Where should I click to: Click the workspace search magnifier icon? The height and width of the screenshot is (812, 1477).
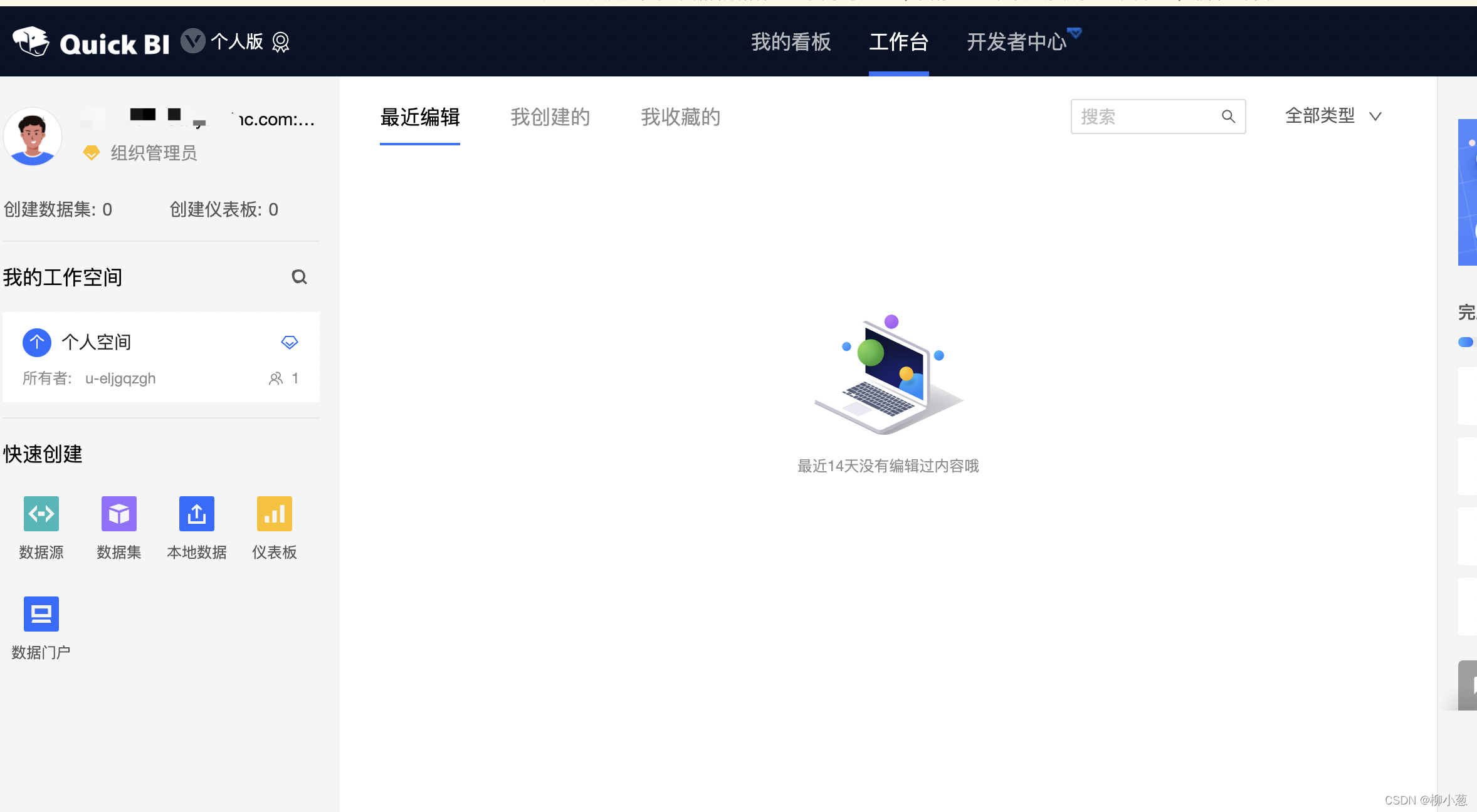click(x=299, y=277)
